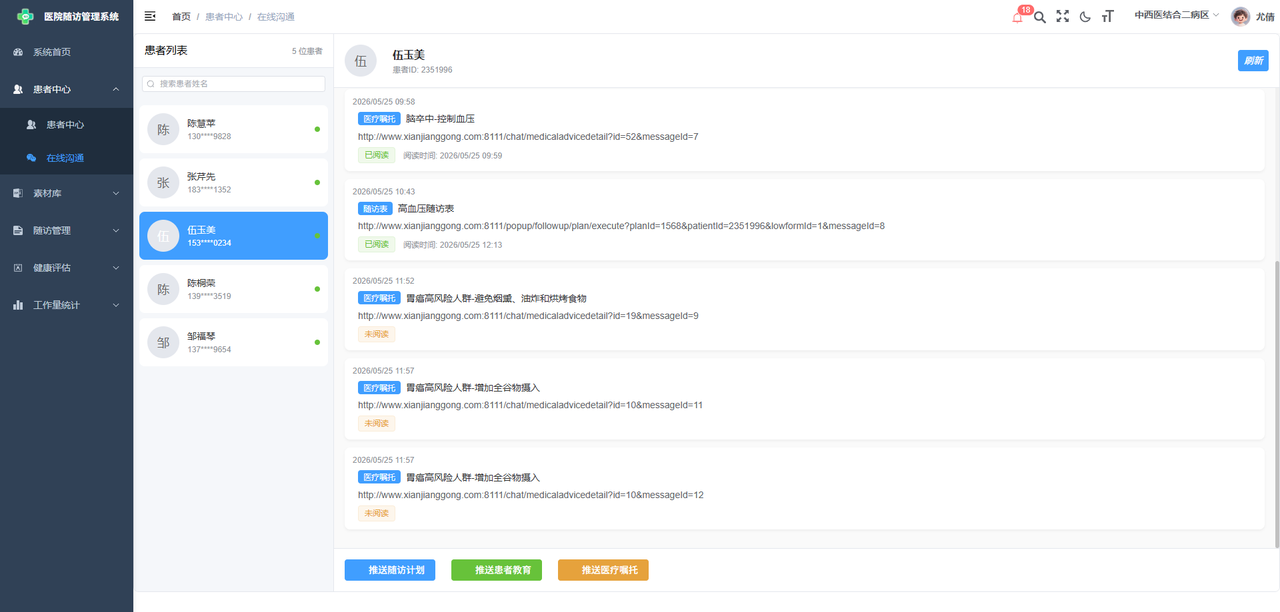Click 推送医疗嘱托 button
The height and width of the screenshot is (612, 1280).
[x=603, y=570]
